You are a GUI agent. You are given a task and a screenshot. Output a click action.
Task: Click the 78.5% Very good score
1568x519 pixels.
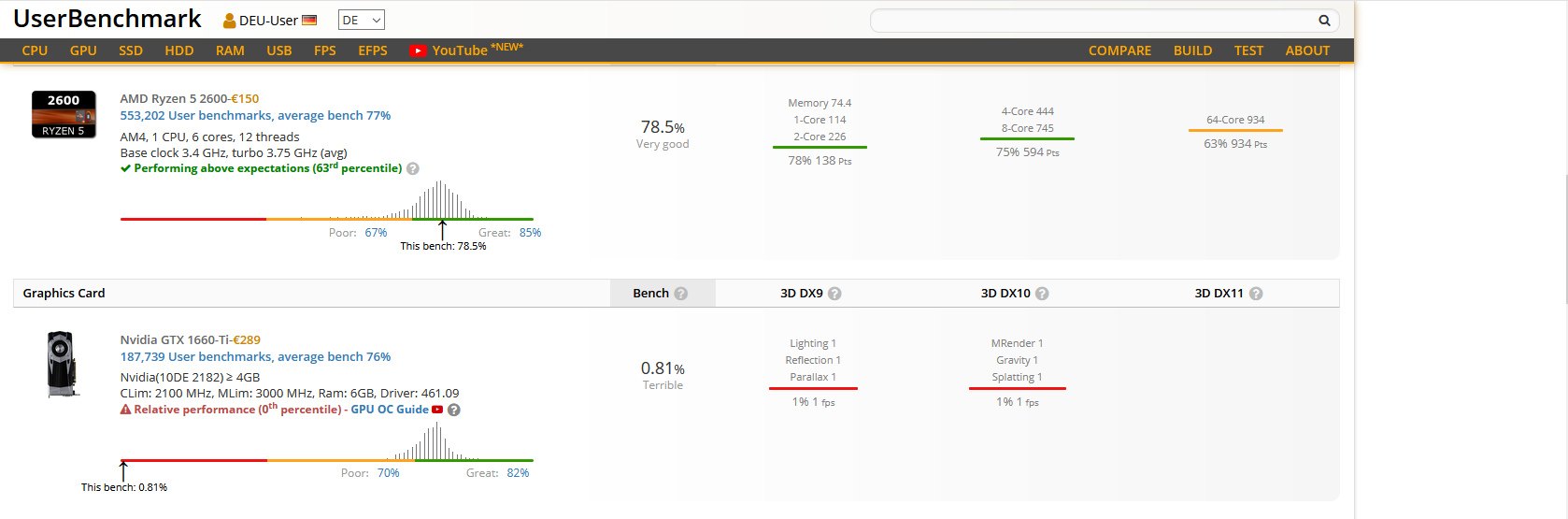(x=663, y=134)
